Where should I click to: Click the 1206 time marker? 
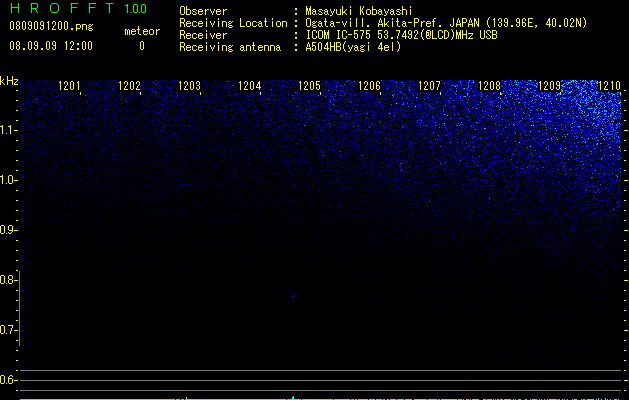pyautogui.click(x=369, y=85)
